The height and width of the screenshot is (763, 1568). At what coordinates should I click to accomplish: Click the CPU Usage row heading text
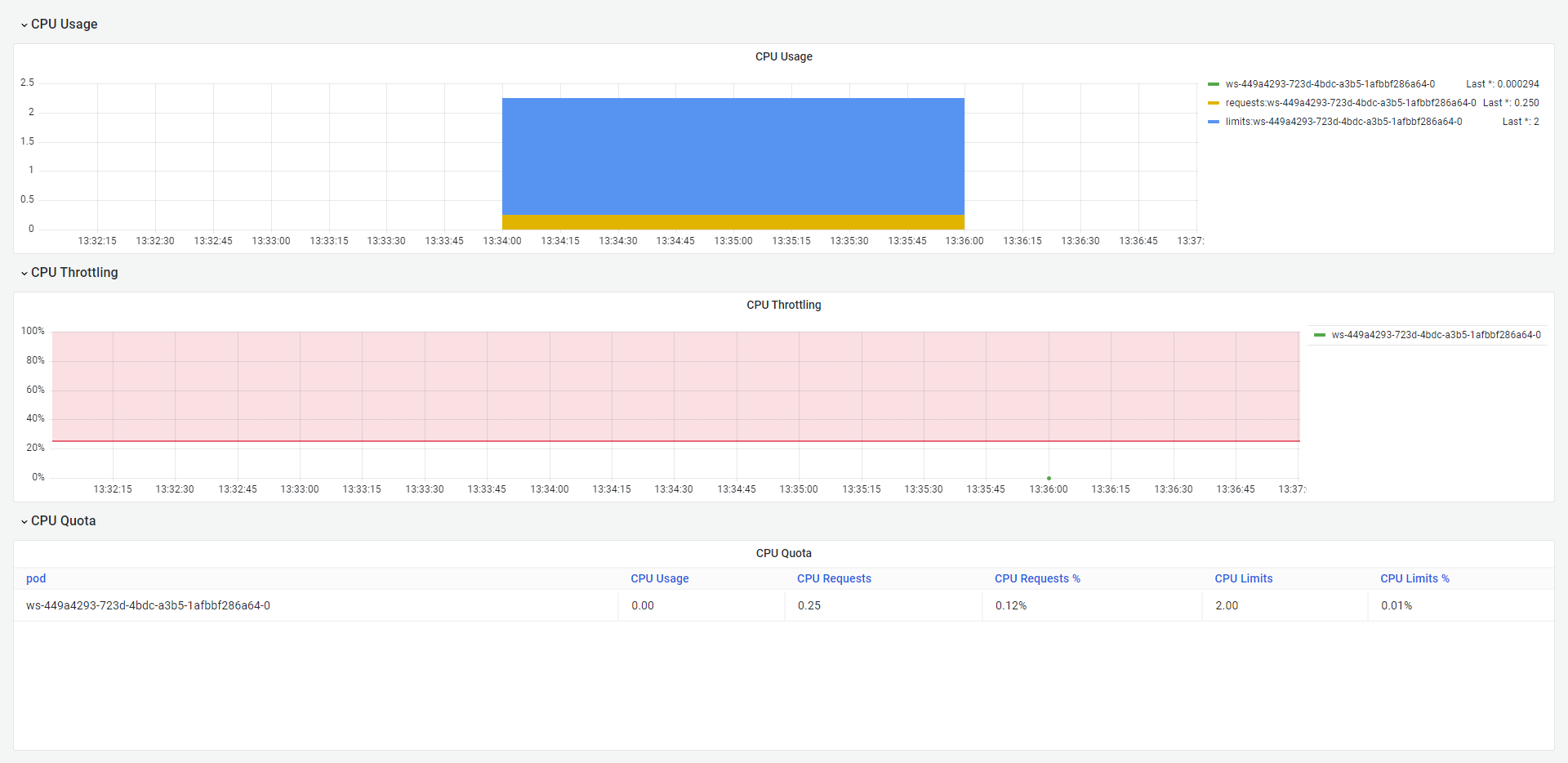tap(65, 25)
